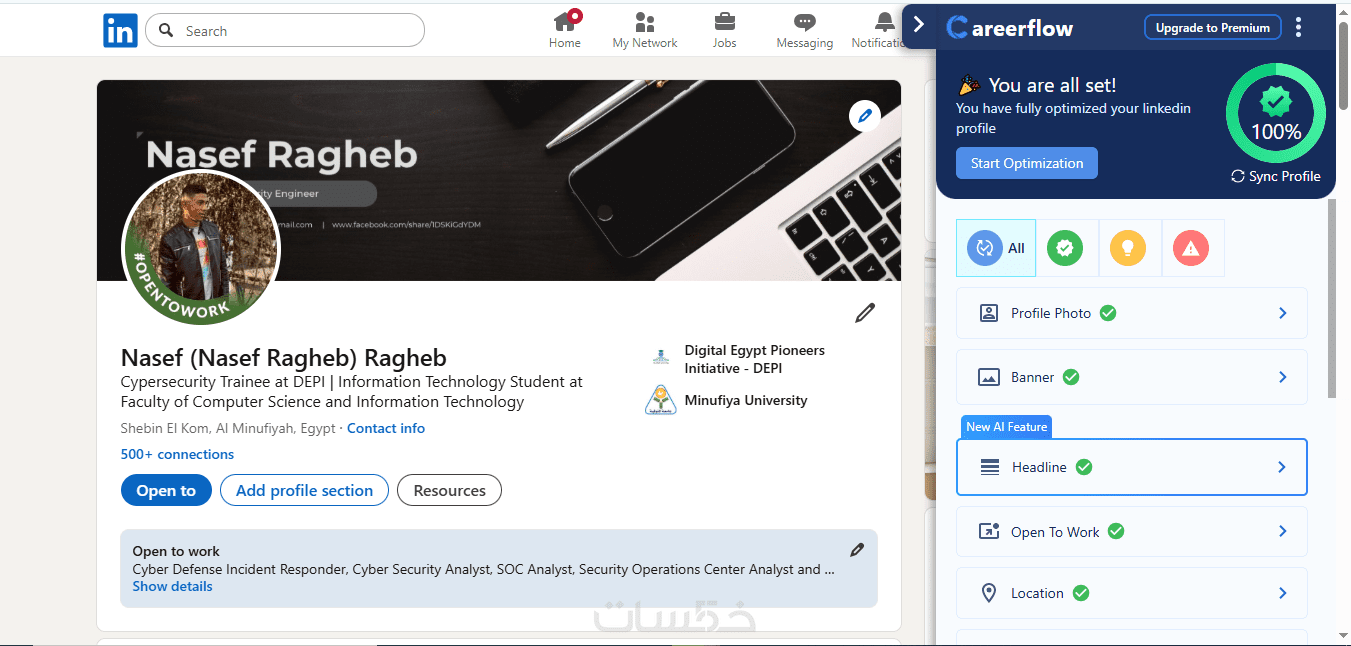
Task: Click the profile name Nasef Ragheb heading
Action: [x=284, y=358]
